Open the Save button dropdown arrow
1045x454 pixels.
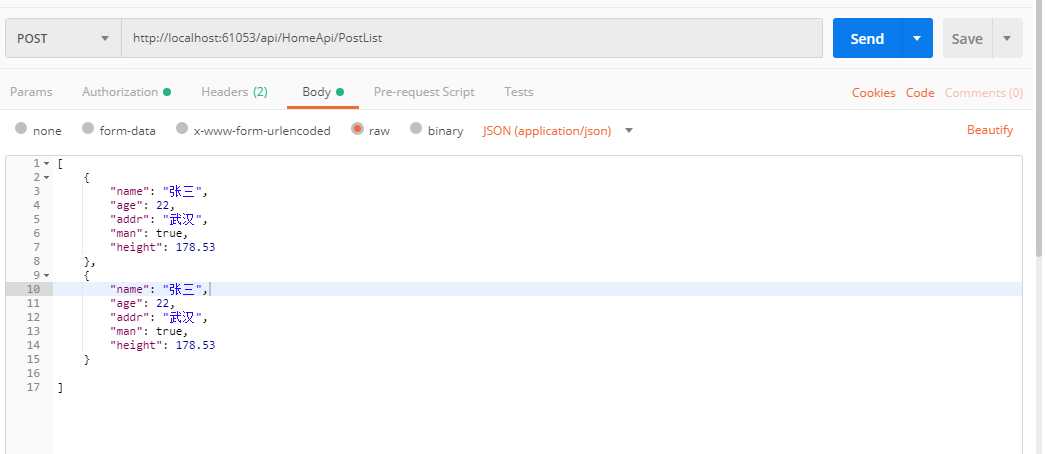click(1007, 39)
